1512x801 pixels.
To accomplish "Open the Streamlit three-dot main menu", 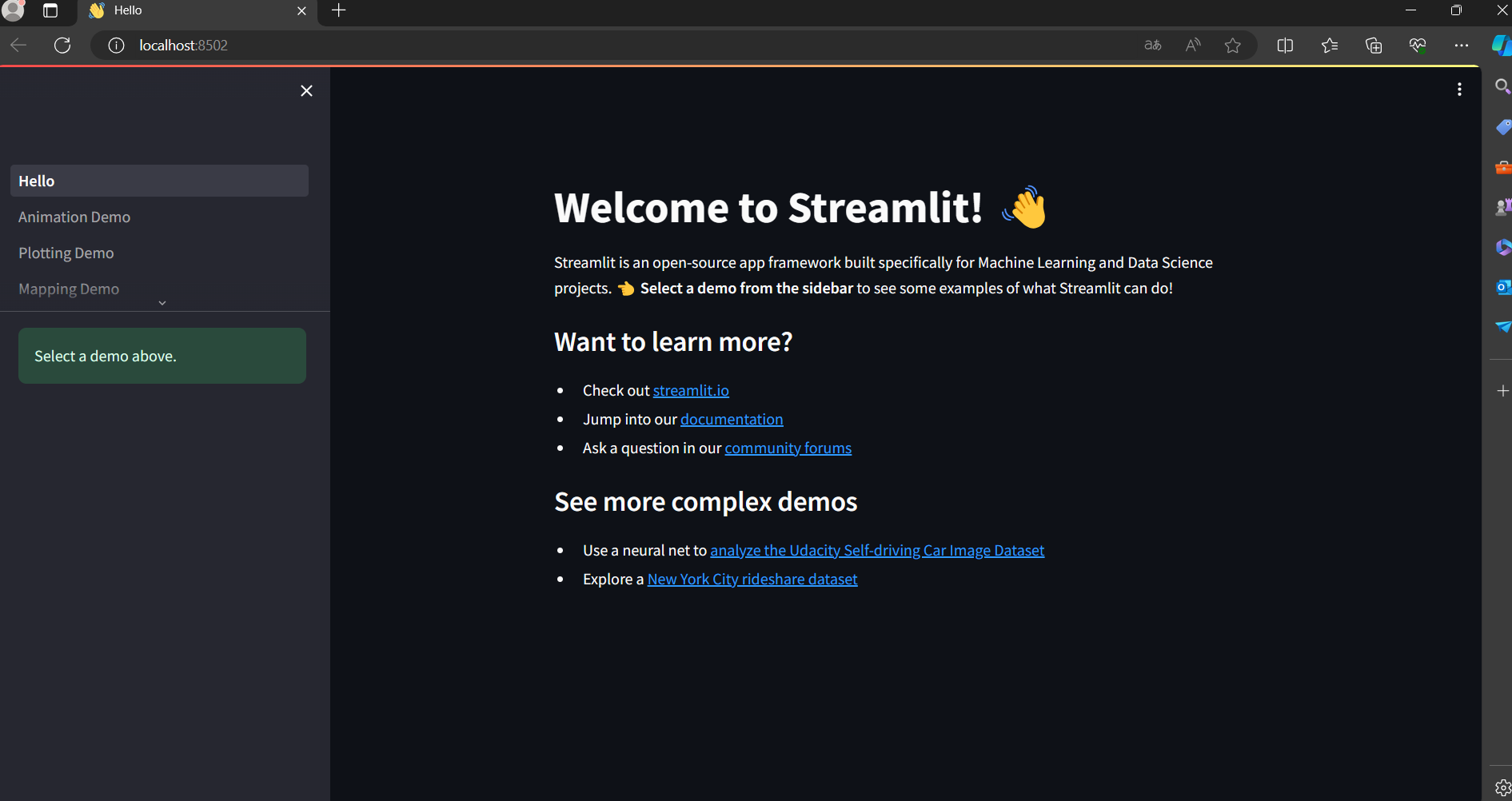I will point(1459,90).
